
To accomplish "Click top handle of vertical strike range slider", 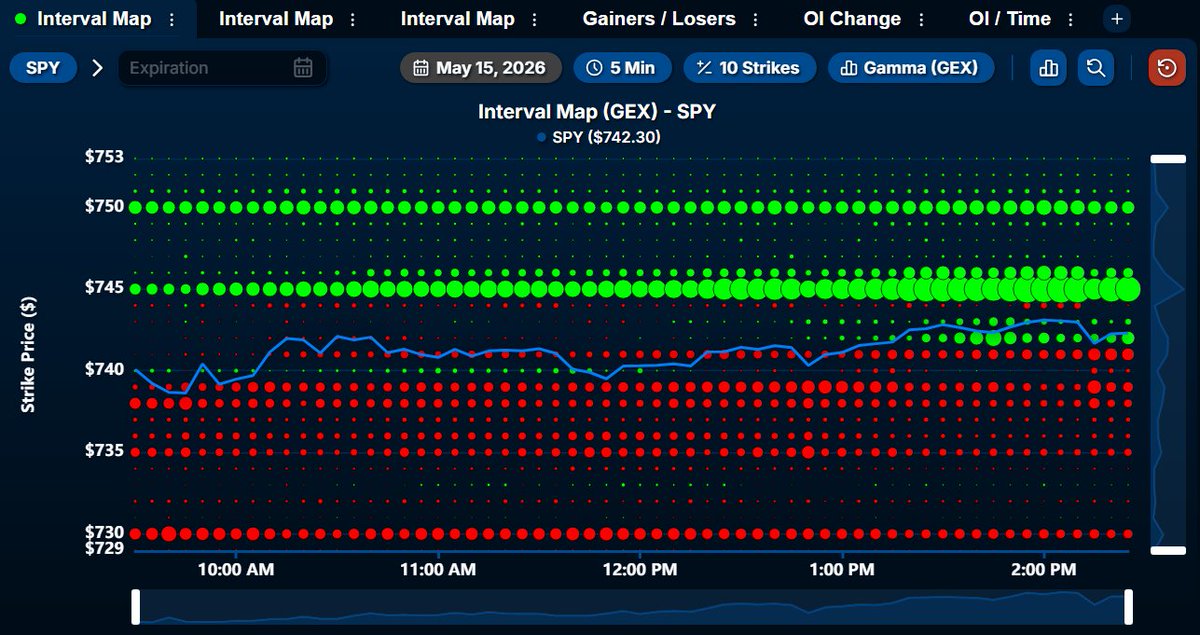I will 1167,158.
